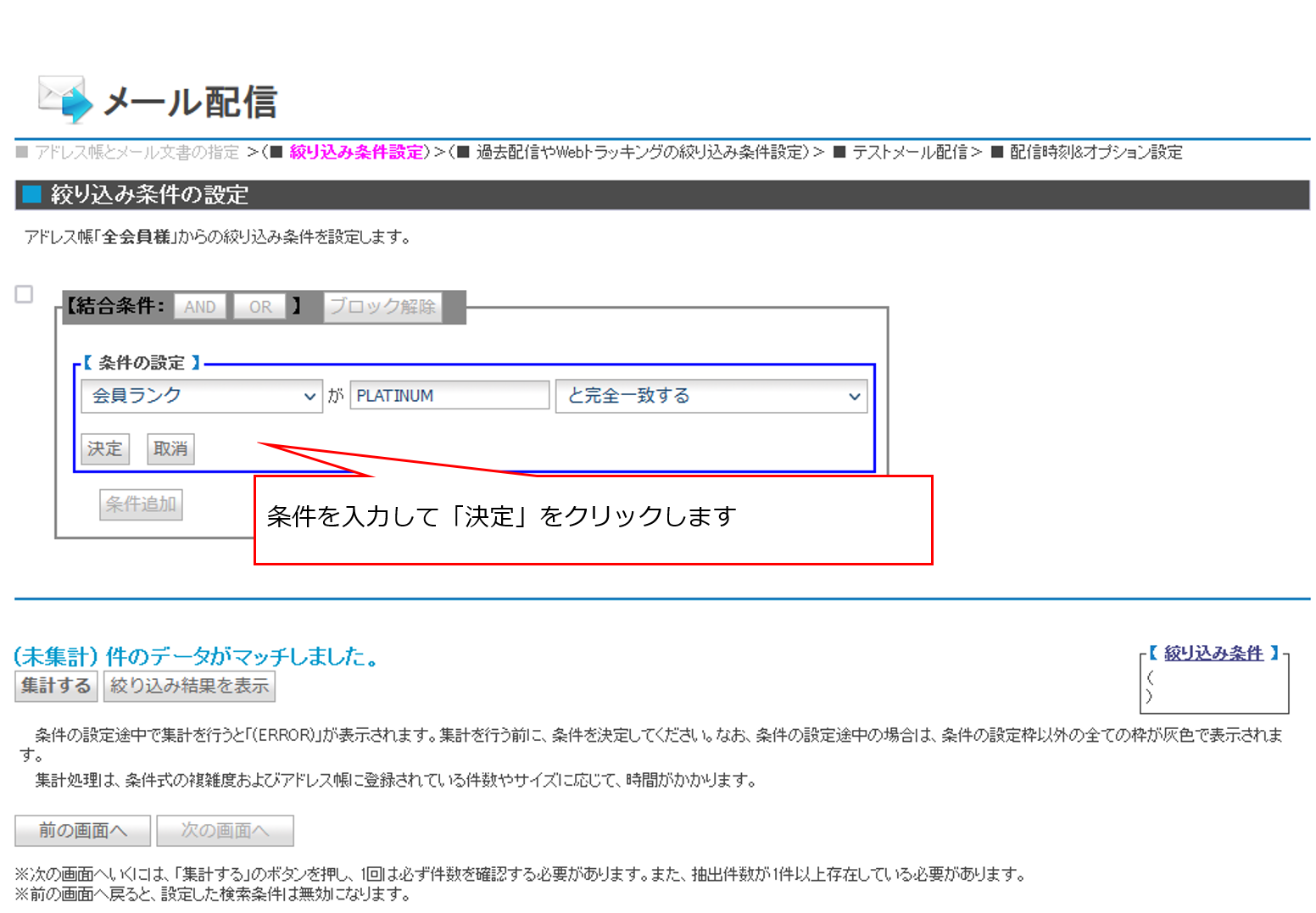Click the 絞り込み条件設定 breadcrumb step
The height and width of the screenshot is (913, 1316).
[x=356, y=153]
